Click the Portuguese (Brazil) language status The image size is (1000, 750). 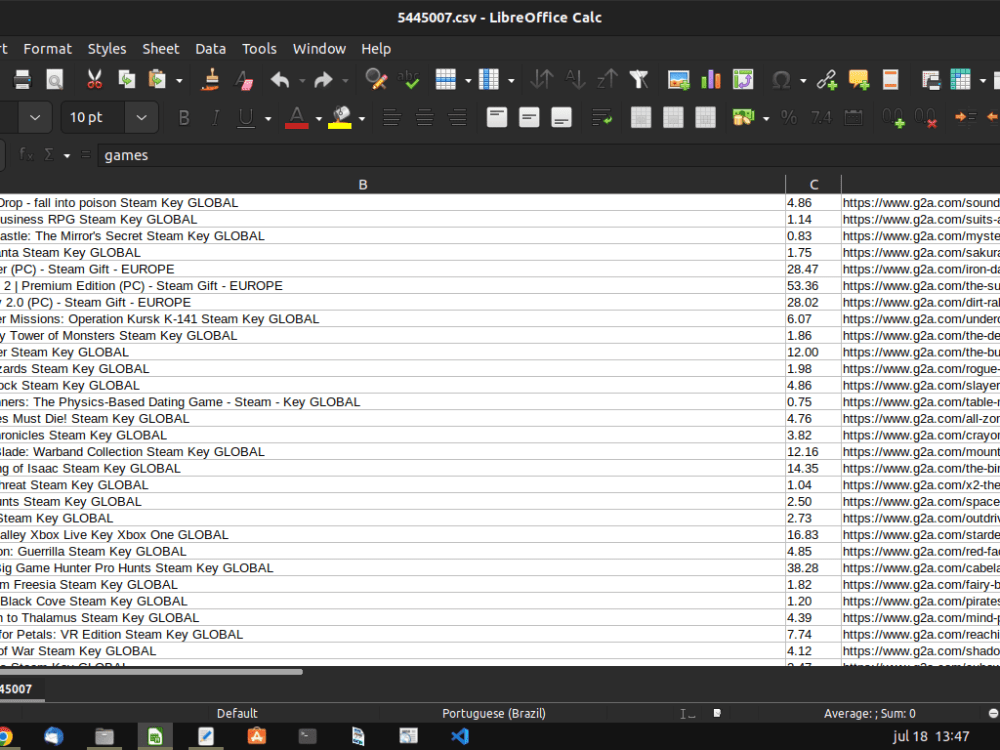[x=494, y=713]
